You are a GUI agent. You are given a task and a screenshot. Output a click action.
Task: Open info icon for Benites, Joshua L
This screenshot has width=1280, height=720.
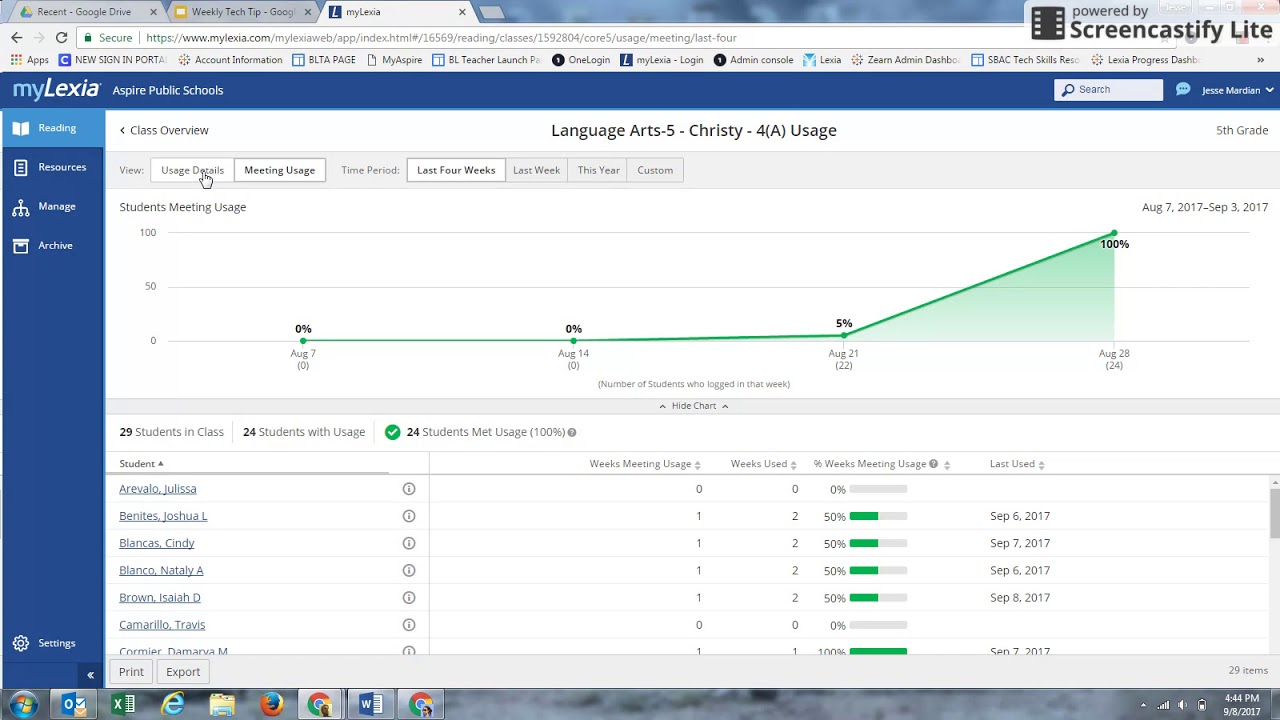coord(408,516)
